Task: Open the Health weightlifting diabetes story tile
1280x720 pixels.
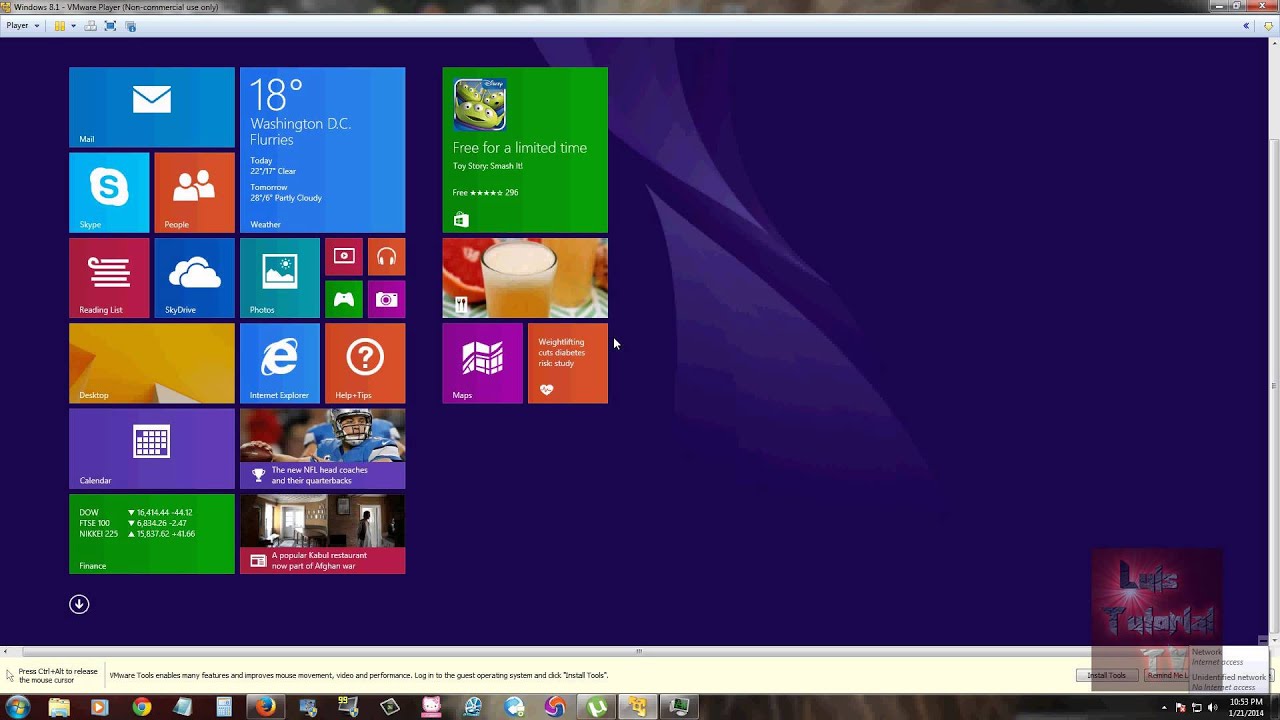Action: click(568, 363)
